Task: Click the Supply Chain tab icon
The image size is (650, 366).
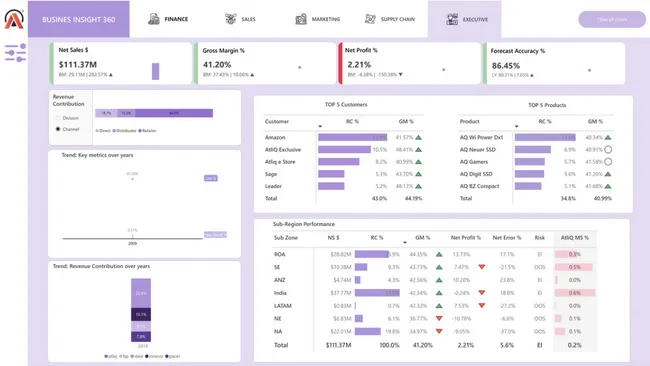Action: (x=370, y=19)
